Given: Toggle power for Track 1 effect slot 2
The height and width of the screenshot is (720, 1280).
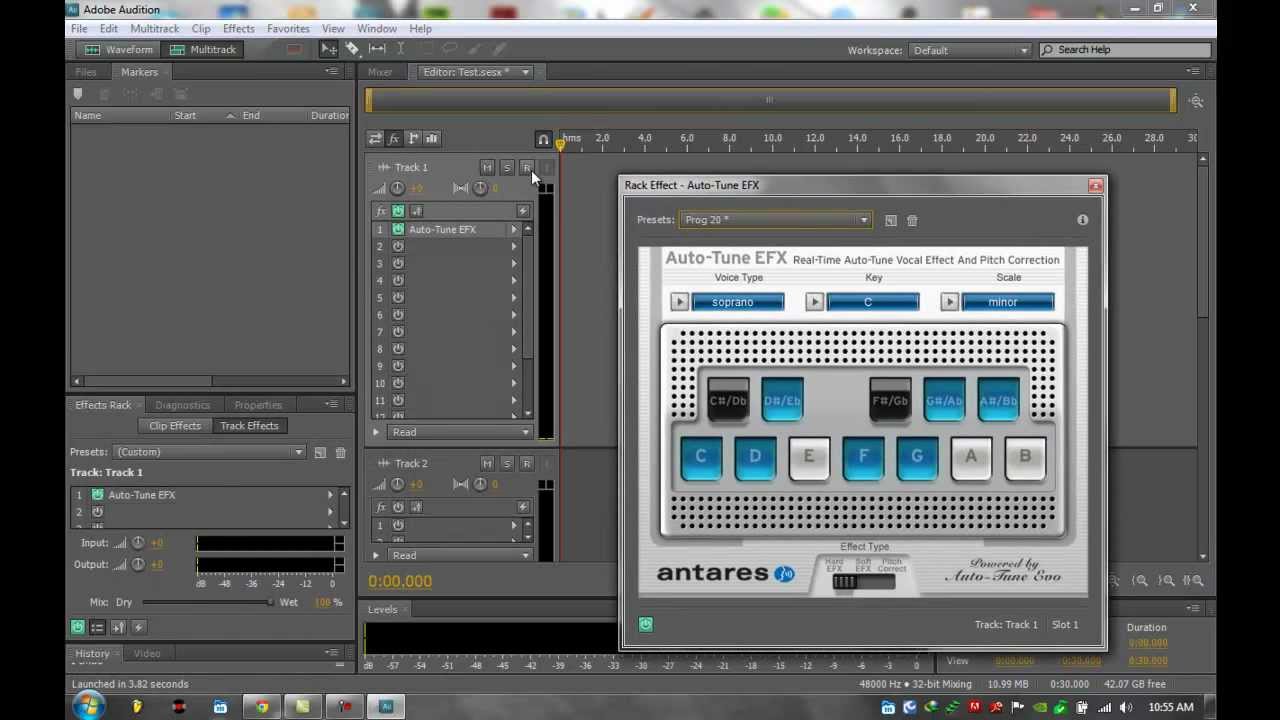Looking at the screenshot, I should click(398, 246).
